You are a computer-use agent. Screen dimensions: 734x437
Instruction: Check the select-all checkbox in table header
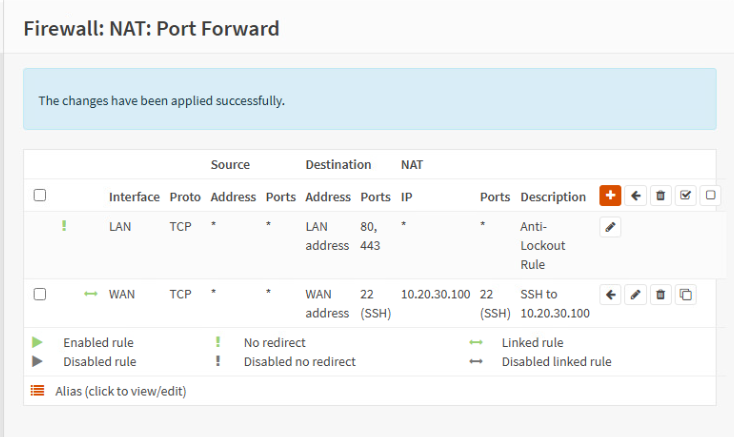[x=40, y=196]
